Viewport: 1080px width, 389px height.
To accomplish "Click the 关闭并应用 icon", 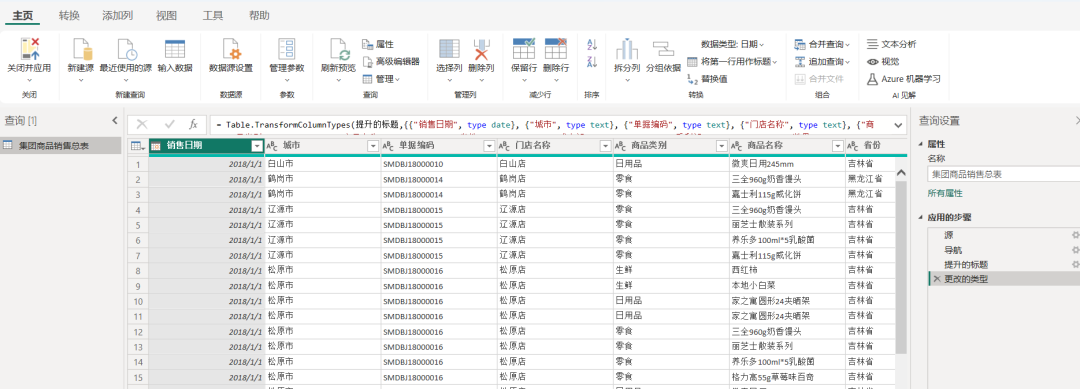I will [29, 50].
